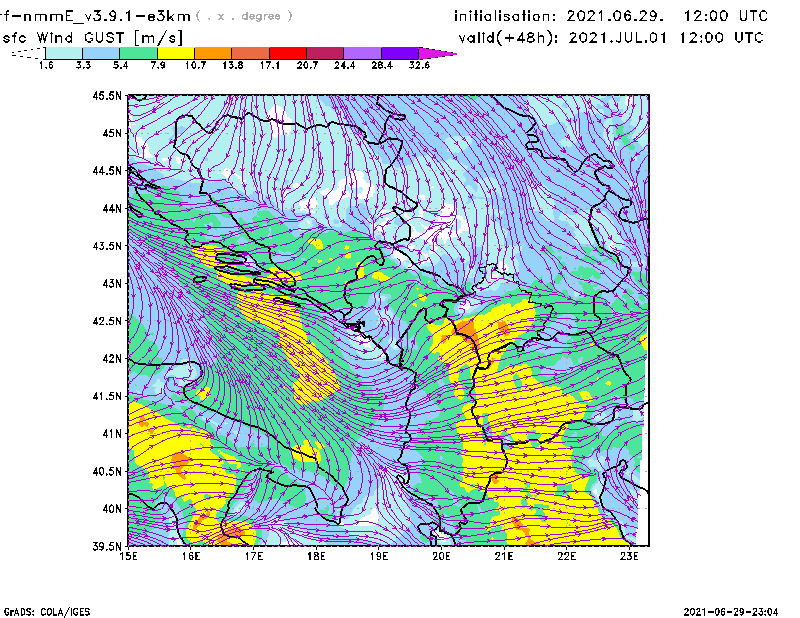The width and height of the screenshot is (800, 618).
Task: Click the 43N latitude label
Action: (112, 283)
